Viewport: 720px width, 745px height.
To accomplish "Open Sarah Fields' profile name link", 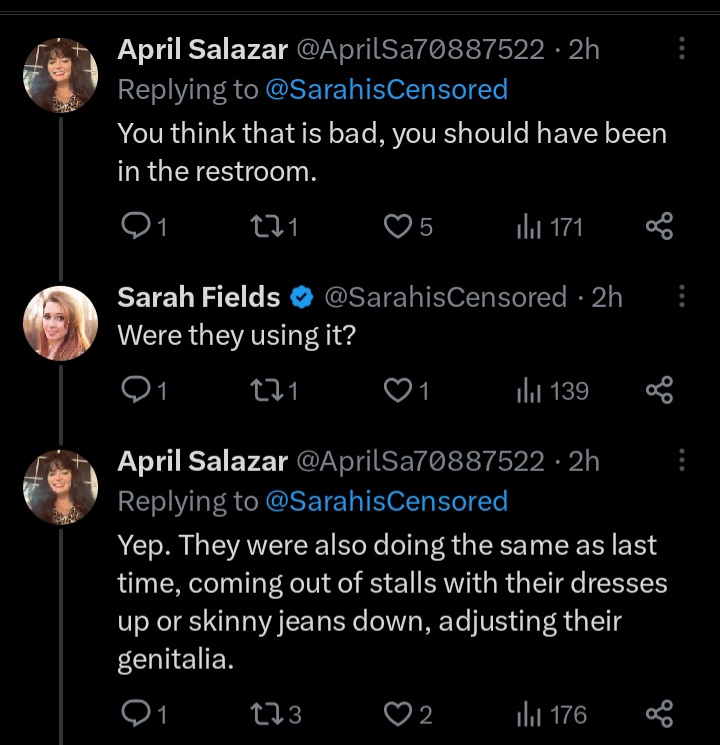I will (199, 297).
